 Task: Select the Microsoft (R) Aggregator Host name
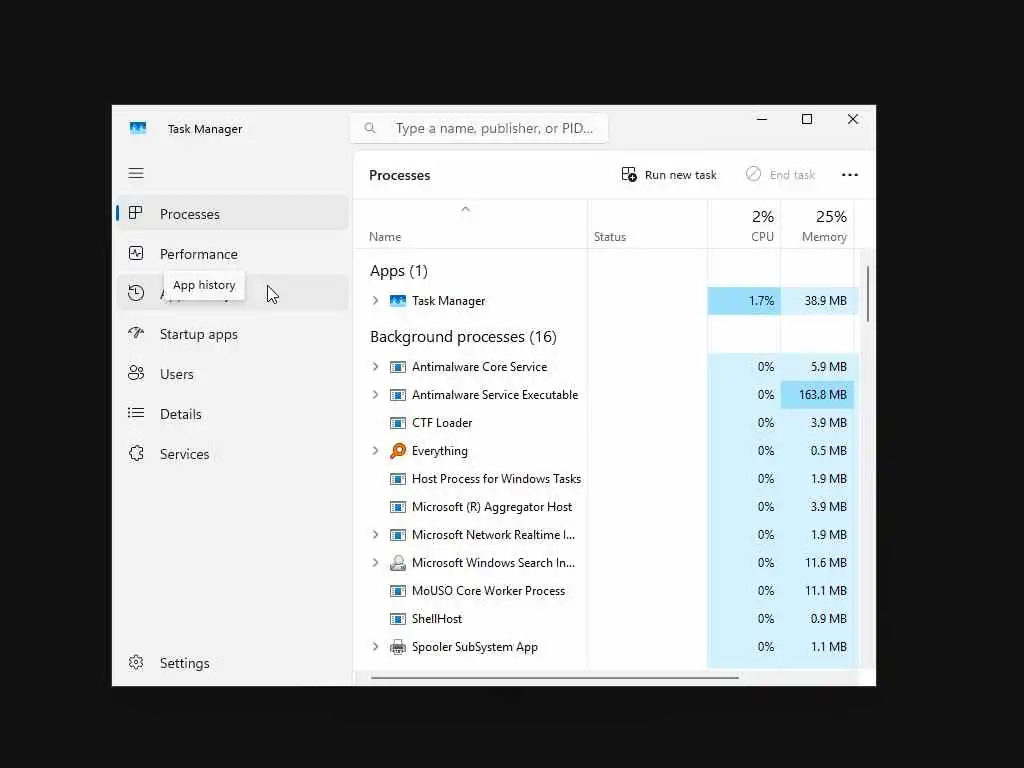(x=491, y=507)
